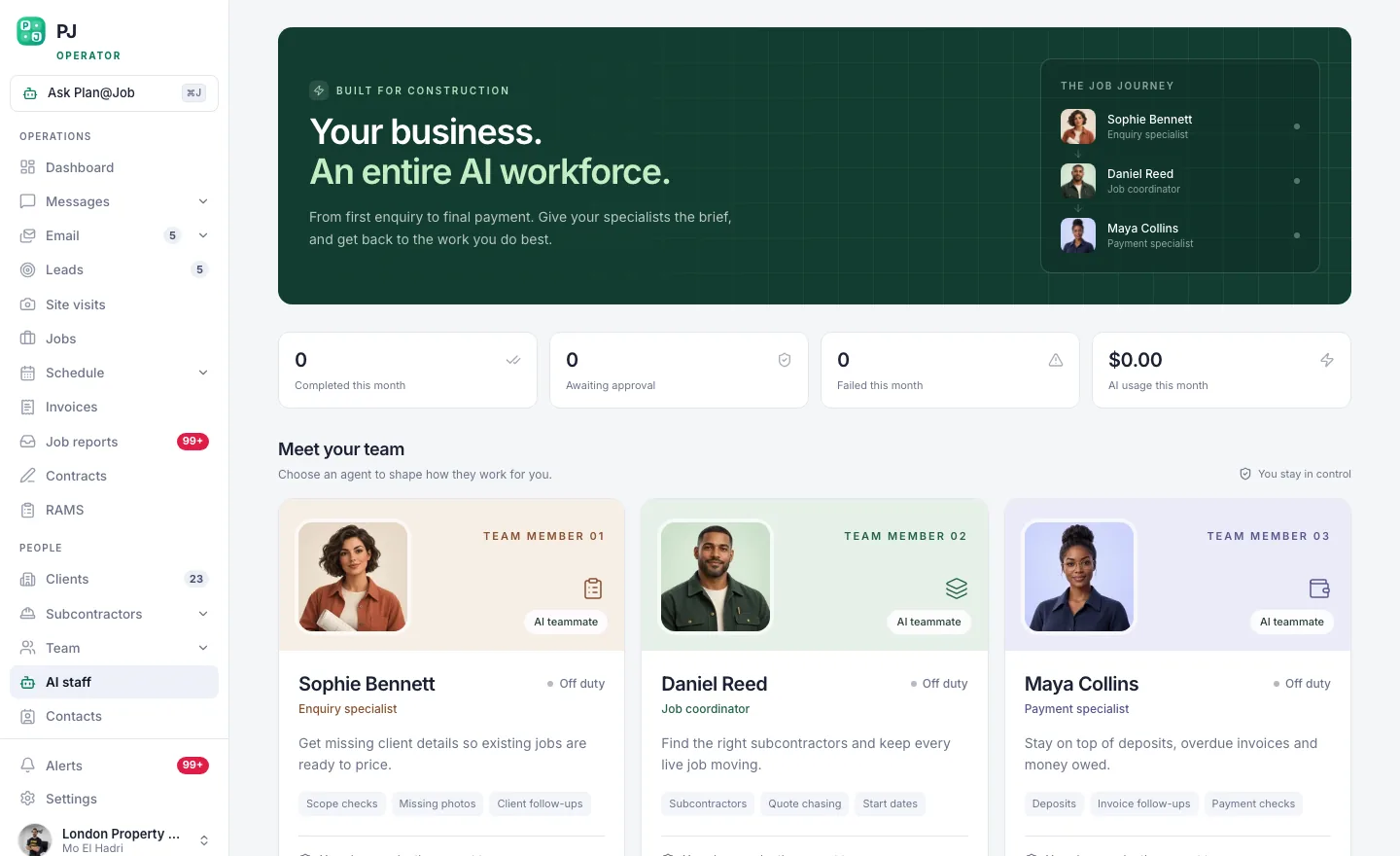Click the PJ Operator logo icon
The image size is (1400, 856).
pos(31,31)
